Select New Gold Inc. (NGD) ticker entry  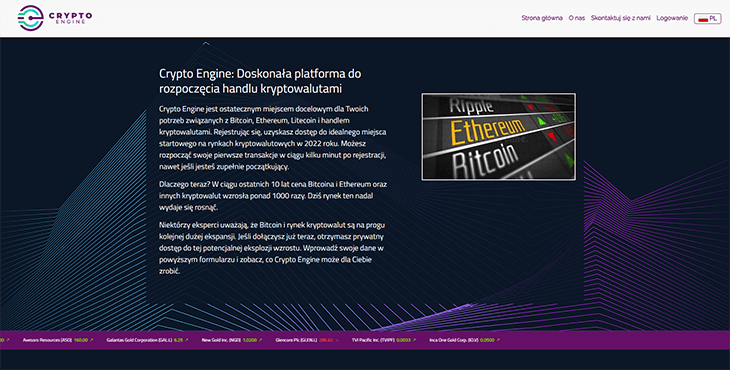(x=231, y=340)
